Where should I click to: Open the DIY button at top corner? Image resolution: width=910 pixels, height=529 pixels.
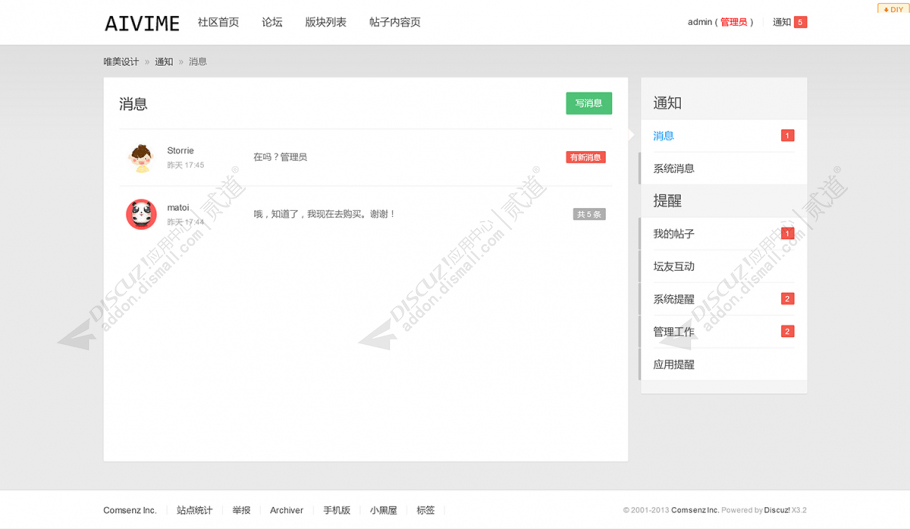[893, 9]
